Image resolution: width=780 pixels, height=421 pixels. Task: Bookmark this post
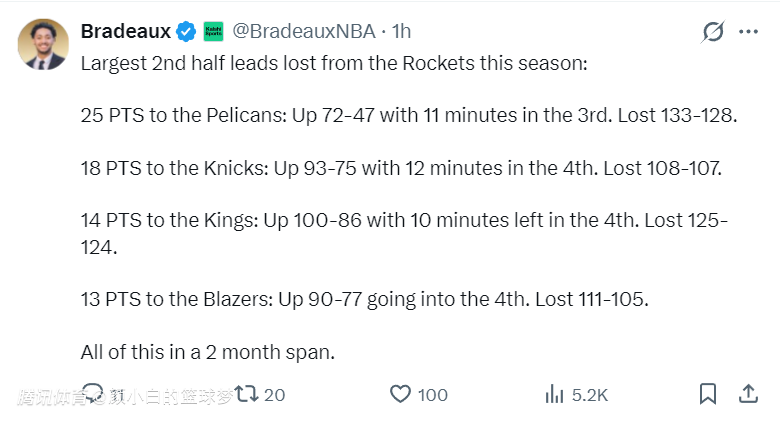click(x=707, y=394)
